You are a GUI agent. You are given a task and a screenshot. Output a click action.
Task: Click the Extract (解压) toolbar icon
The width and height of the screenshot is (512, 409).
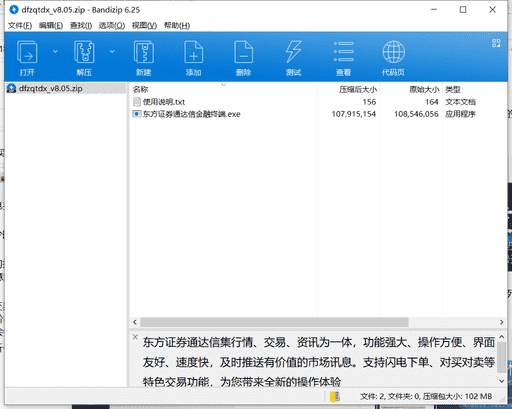point(84,52)
